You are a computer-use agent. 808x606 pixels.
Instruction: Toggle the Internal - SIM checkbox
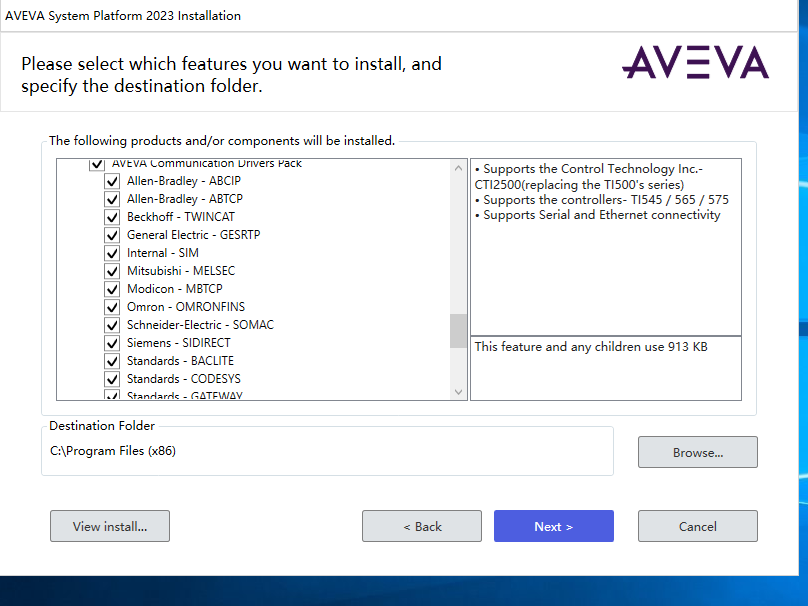click(x=112, y=253)
